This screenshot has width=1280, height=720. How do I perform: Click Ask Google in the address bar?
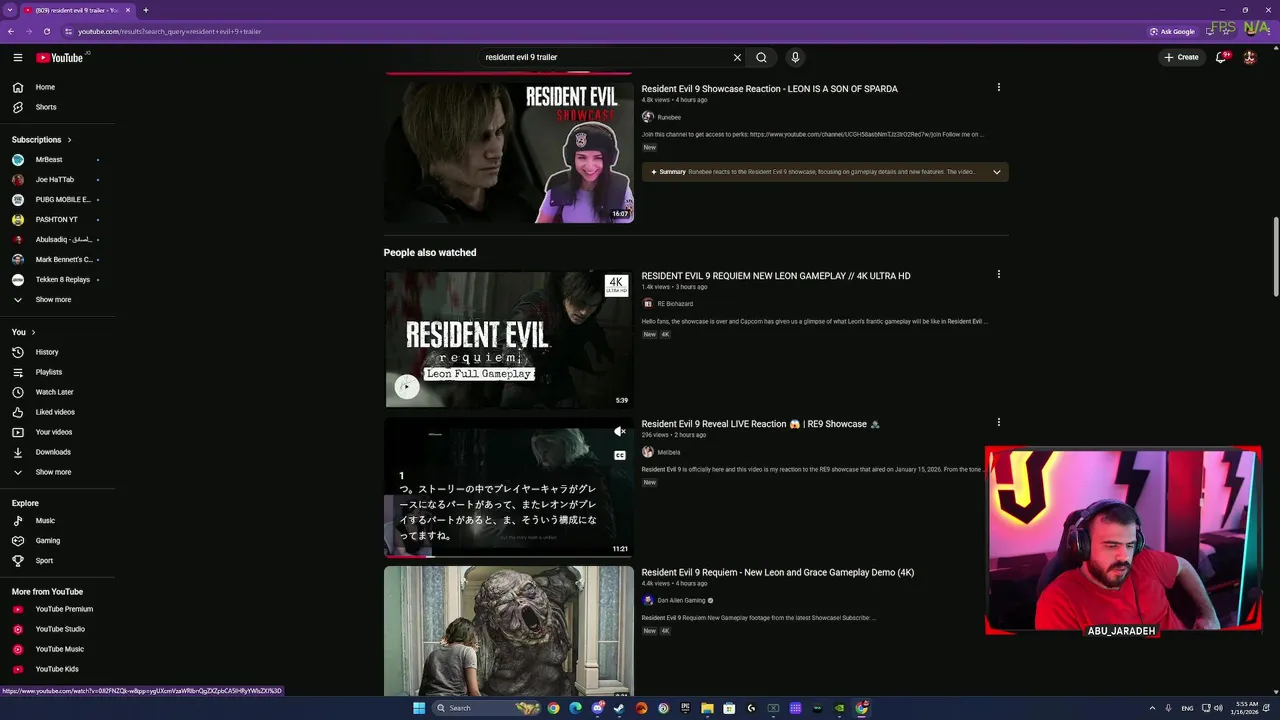(x=1172, y=31)
